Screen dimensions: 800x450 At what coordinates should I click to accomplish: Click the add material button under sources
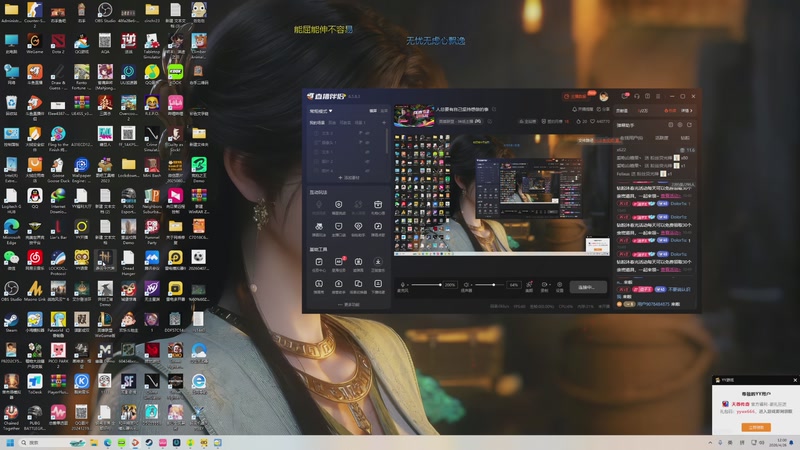pyautogui.click(x=349, y=178)
